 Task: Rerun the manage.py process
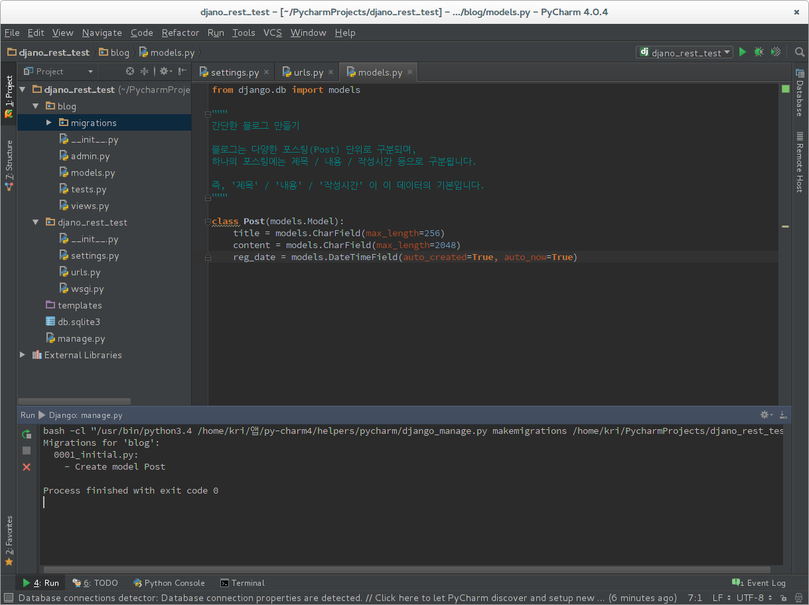point(27,434)
